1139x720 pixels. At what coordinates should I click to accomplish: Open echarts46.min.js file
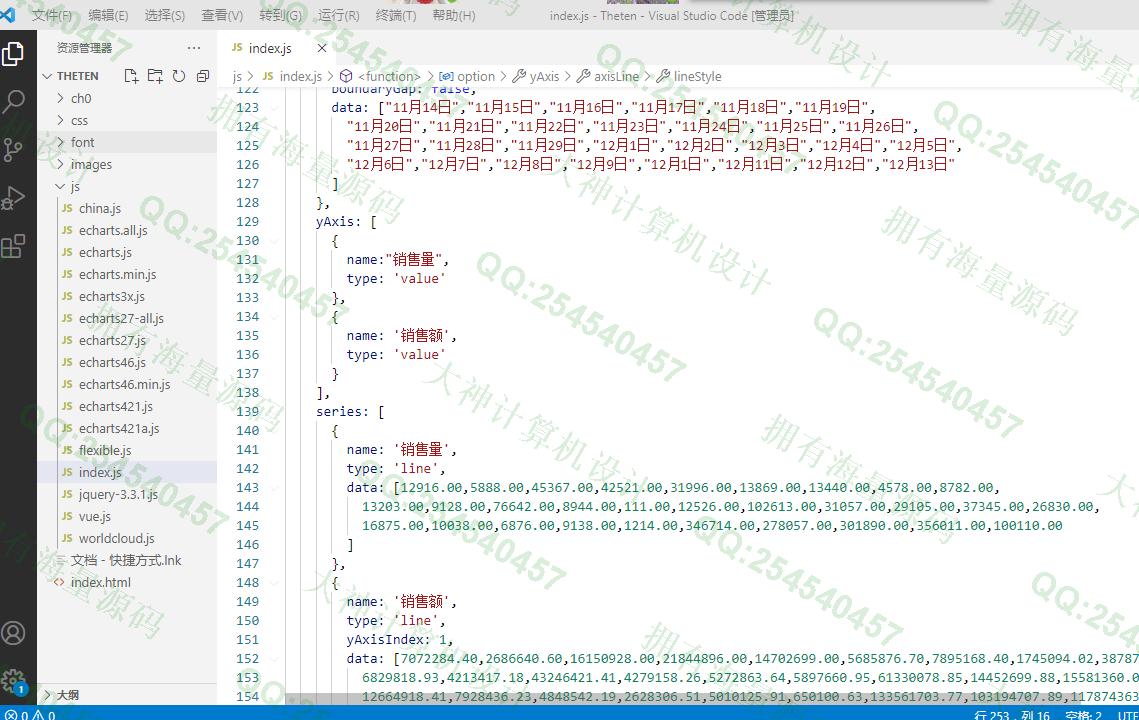coord(127,384)
